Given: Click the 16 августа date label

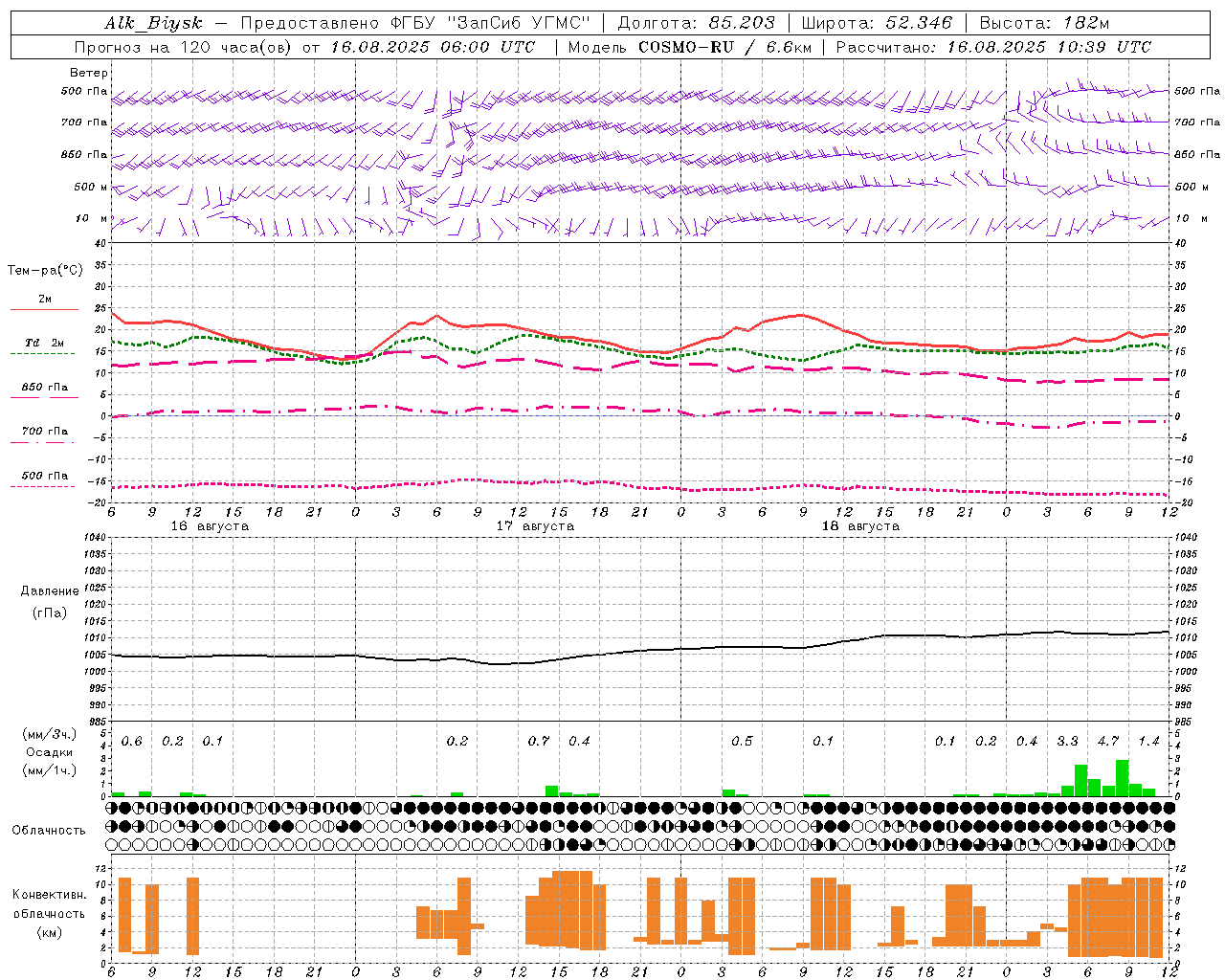Looking at the screenshot, I should (210, 526).
